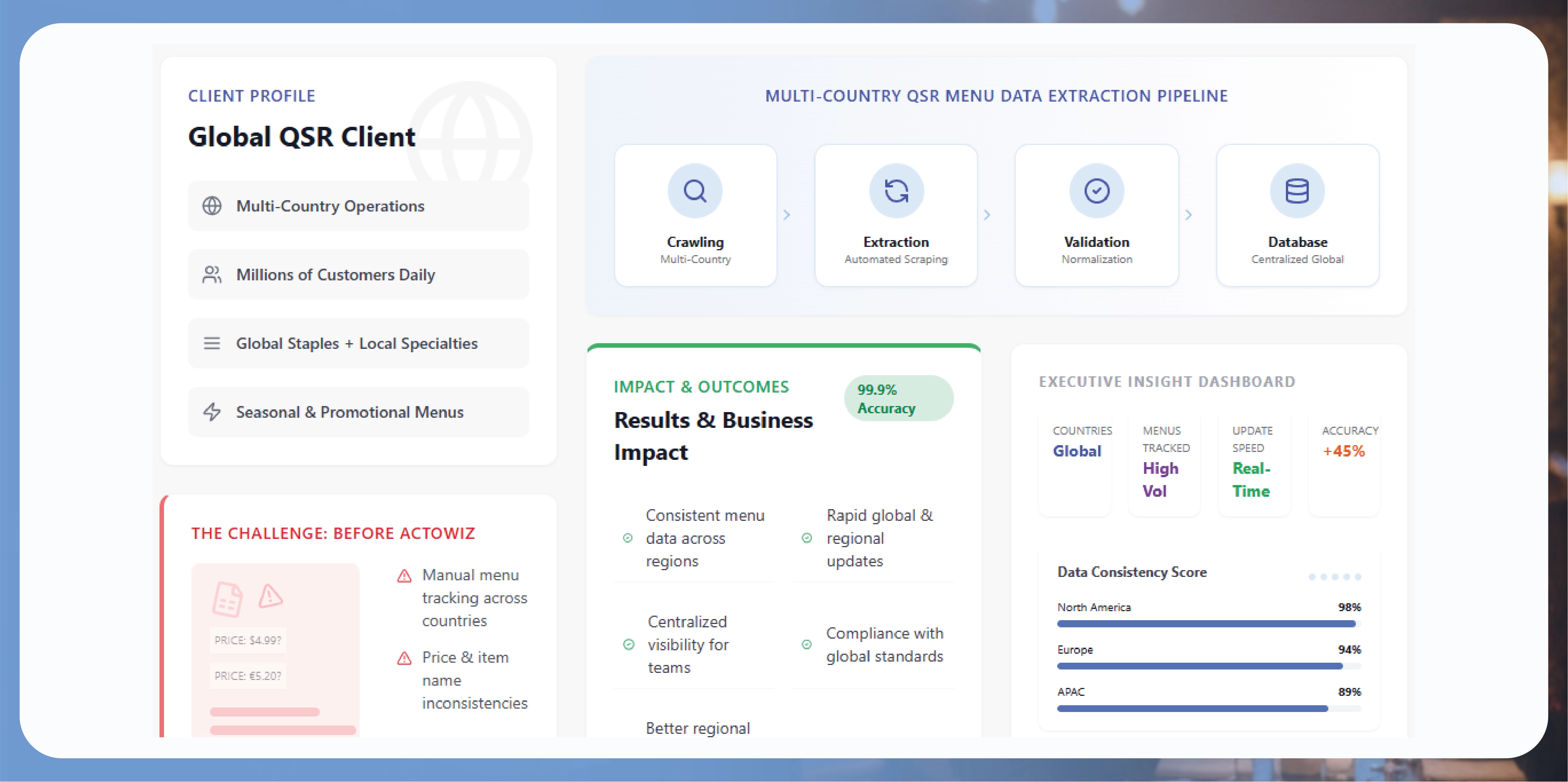Click the Extraction refresh arrows icon
1568x782 pixels.
[896, 191]
